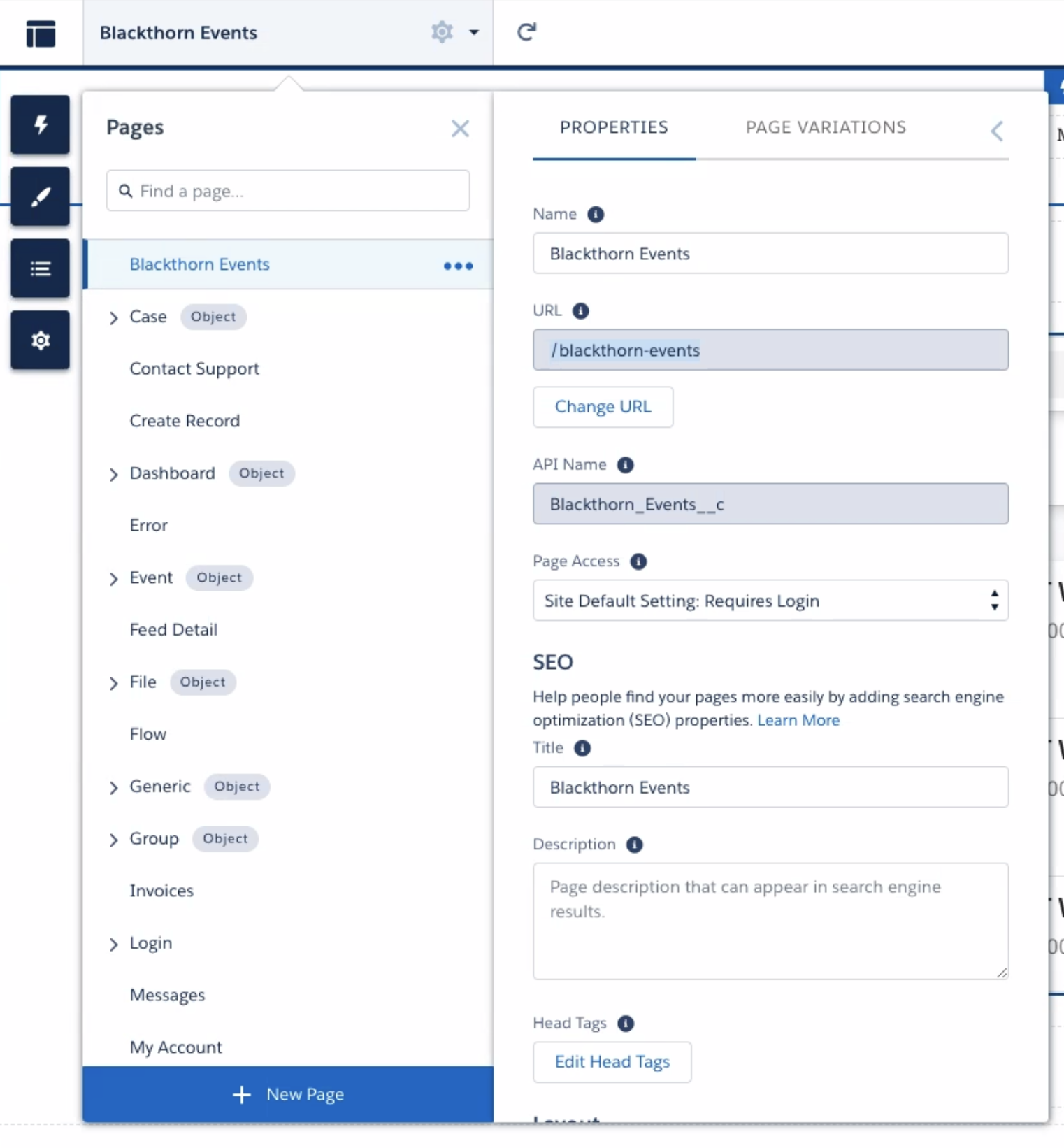Open the Components lightning bolt panel

tap(40, 124)
